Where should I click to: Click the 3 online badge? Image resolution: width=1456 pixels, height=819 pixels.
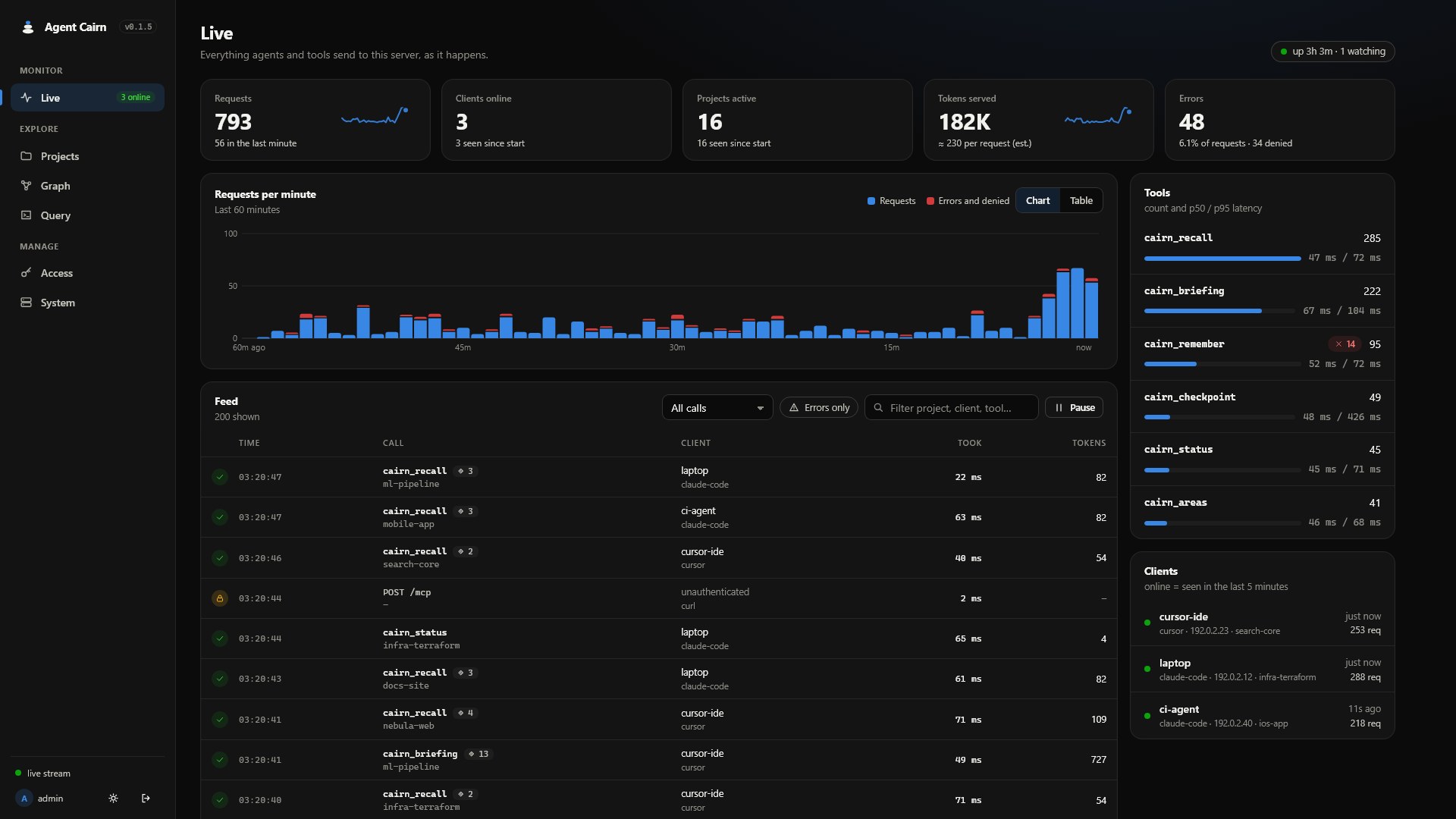[136, 98]
